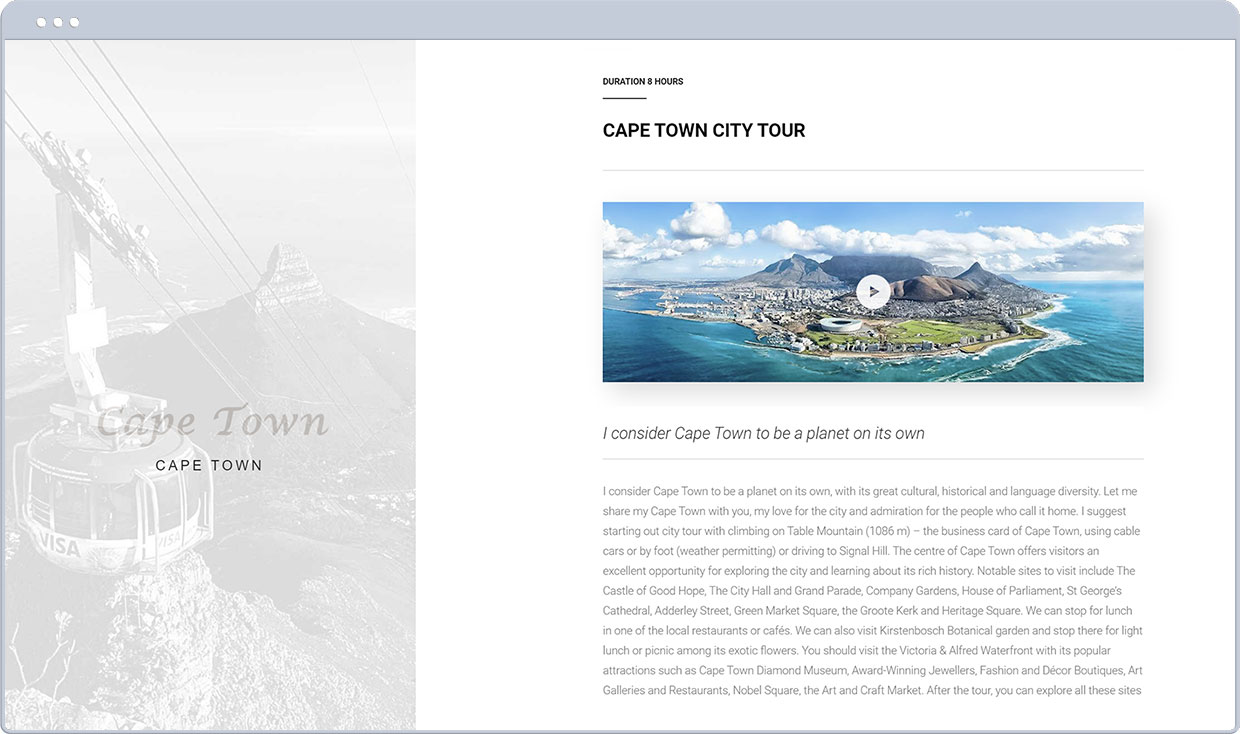Click the first window control dot
Viewport: 1240px width, 734px height.
[x=41, y=22]
